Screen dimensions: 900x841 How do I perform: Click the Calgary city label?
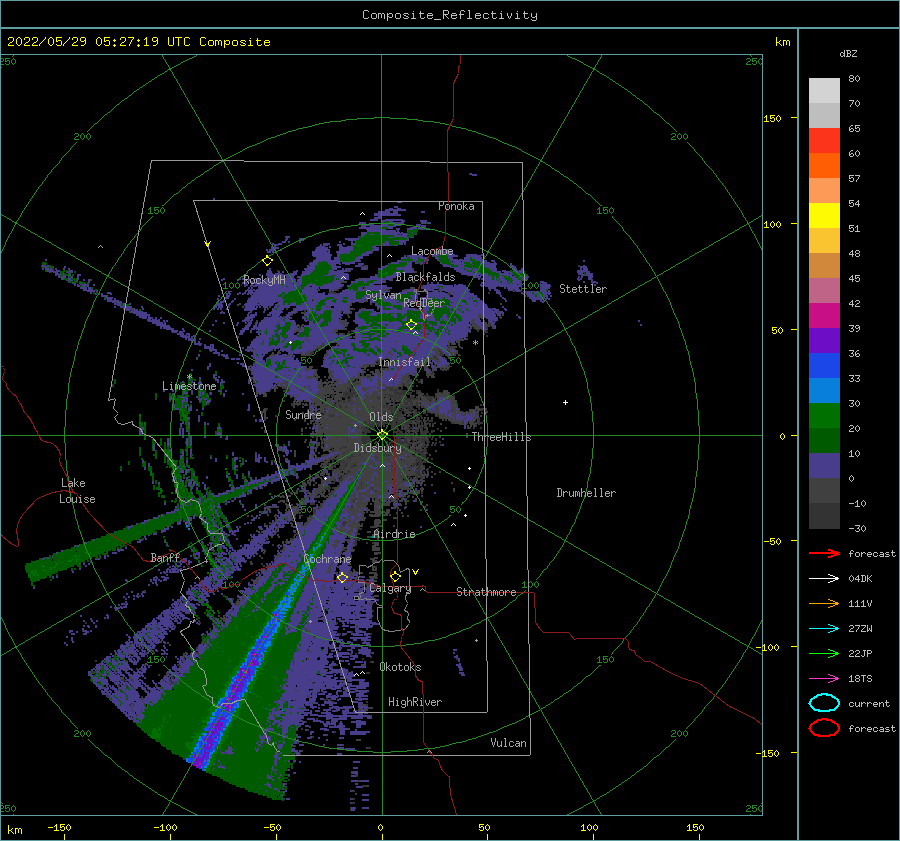(390, 588)
